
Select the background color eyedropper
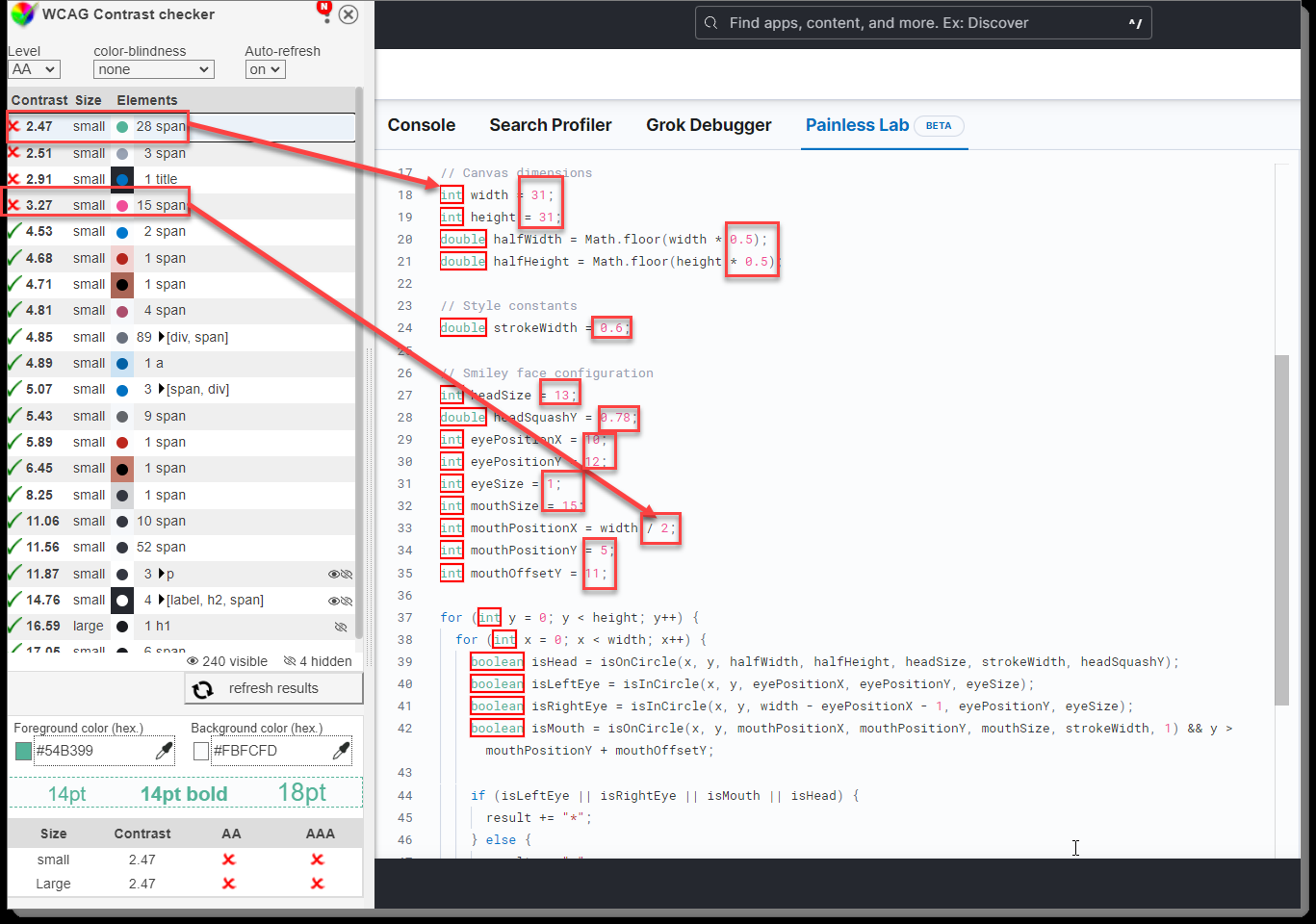click(x=341, y=751)
